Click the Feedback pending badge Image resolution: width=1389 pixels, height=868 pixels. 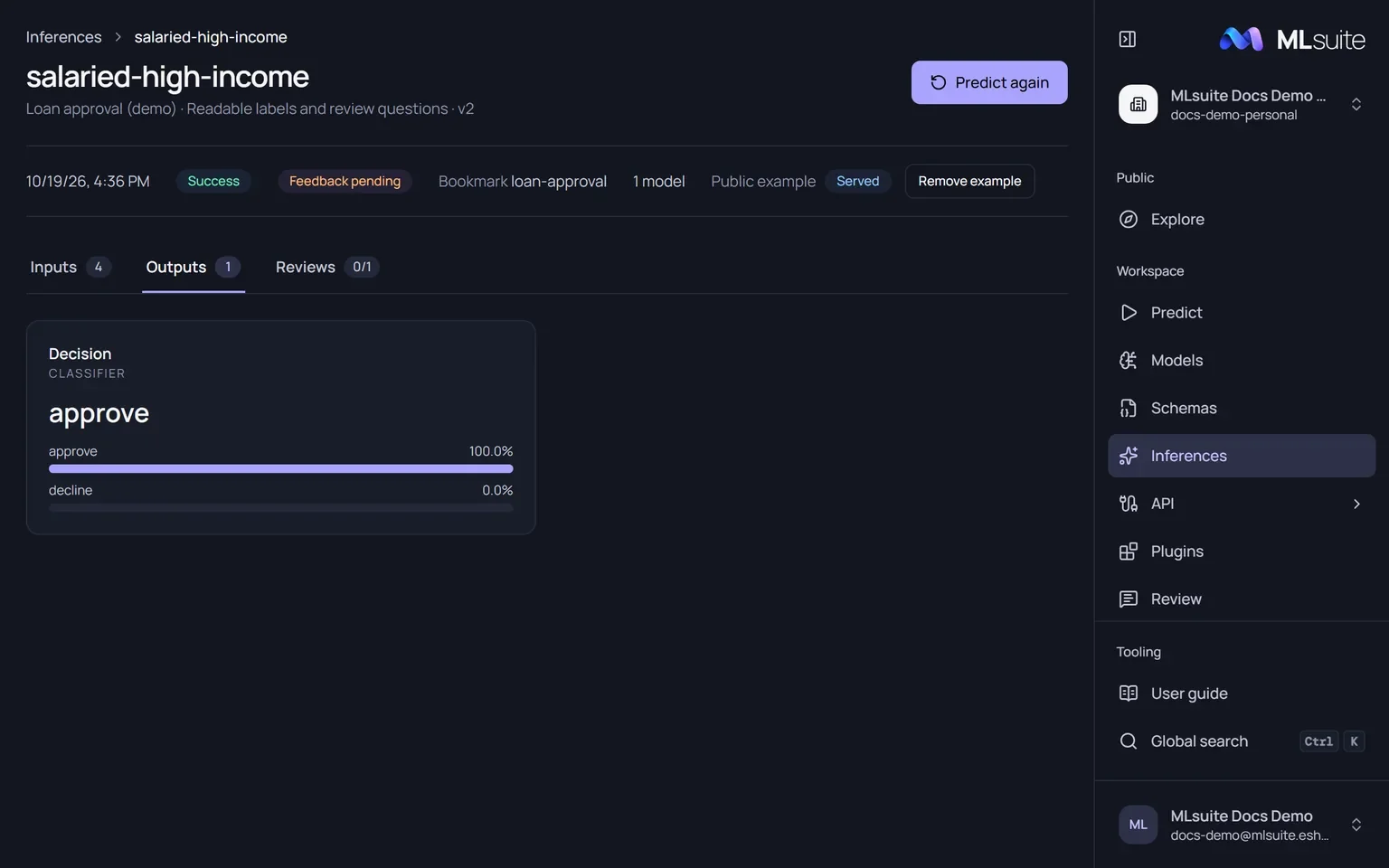(345, 181)
